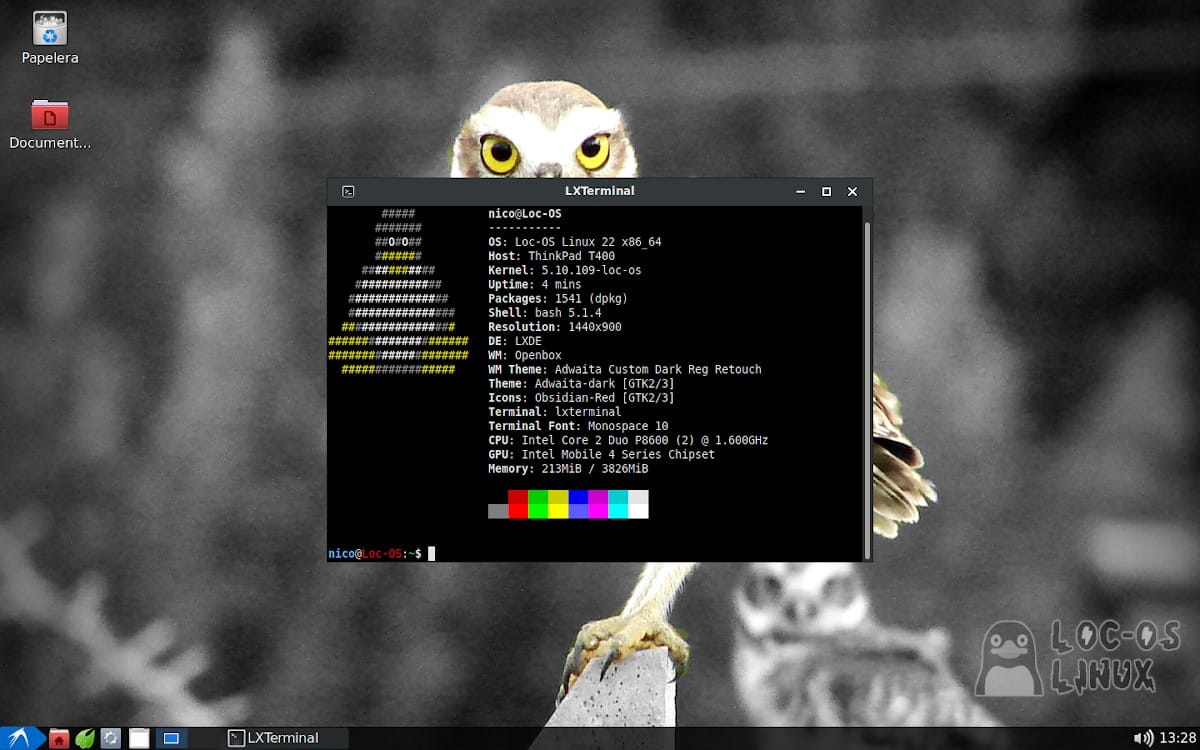
Task: Click the terminal prompt input cursor
Action: [x=432, y=554]
